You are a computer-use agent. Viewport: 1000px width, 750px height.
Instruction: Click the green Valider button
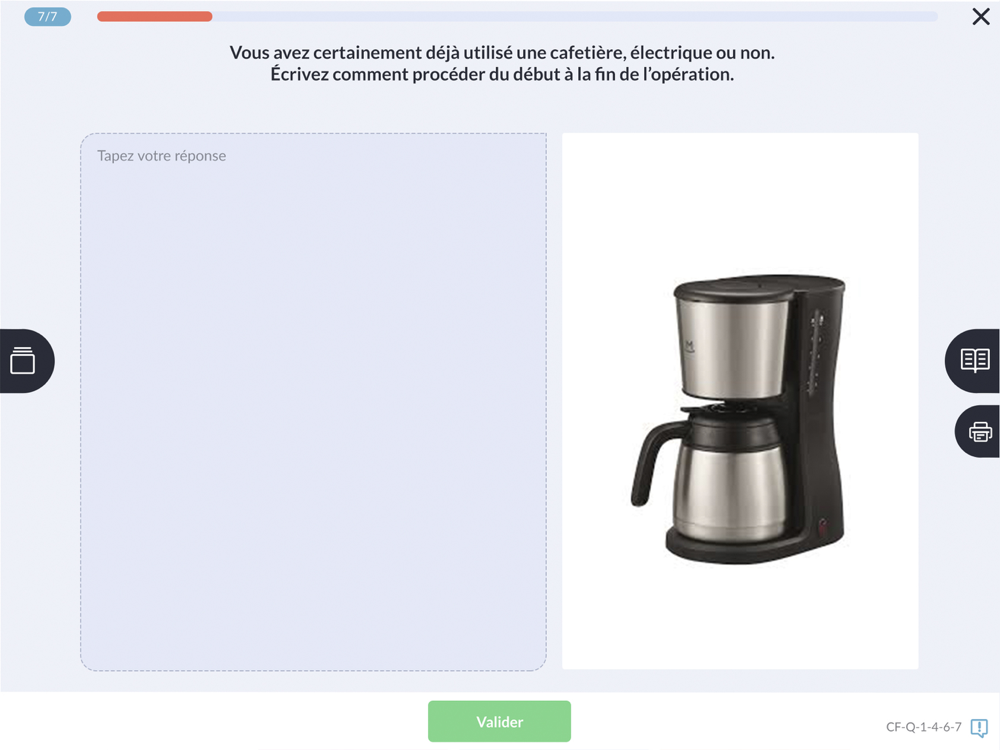coord(499,721)
